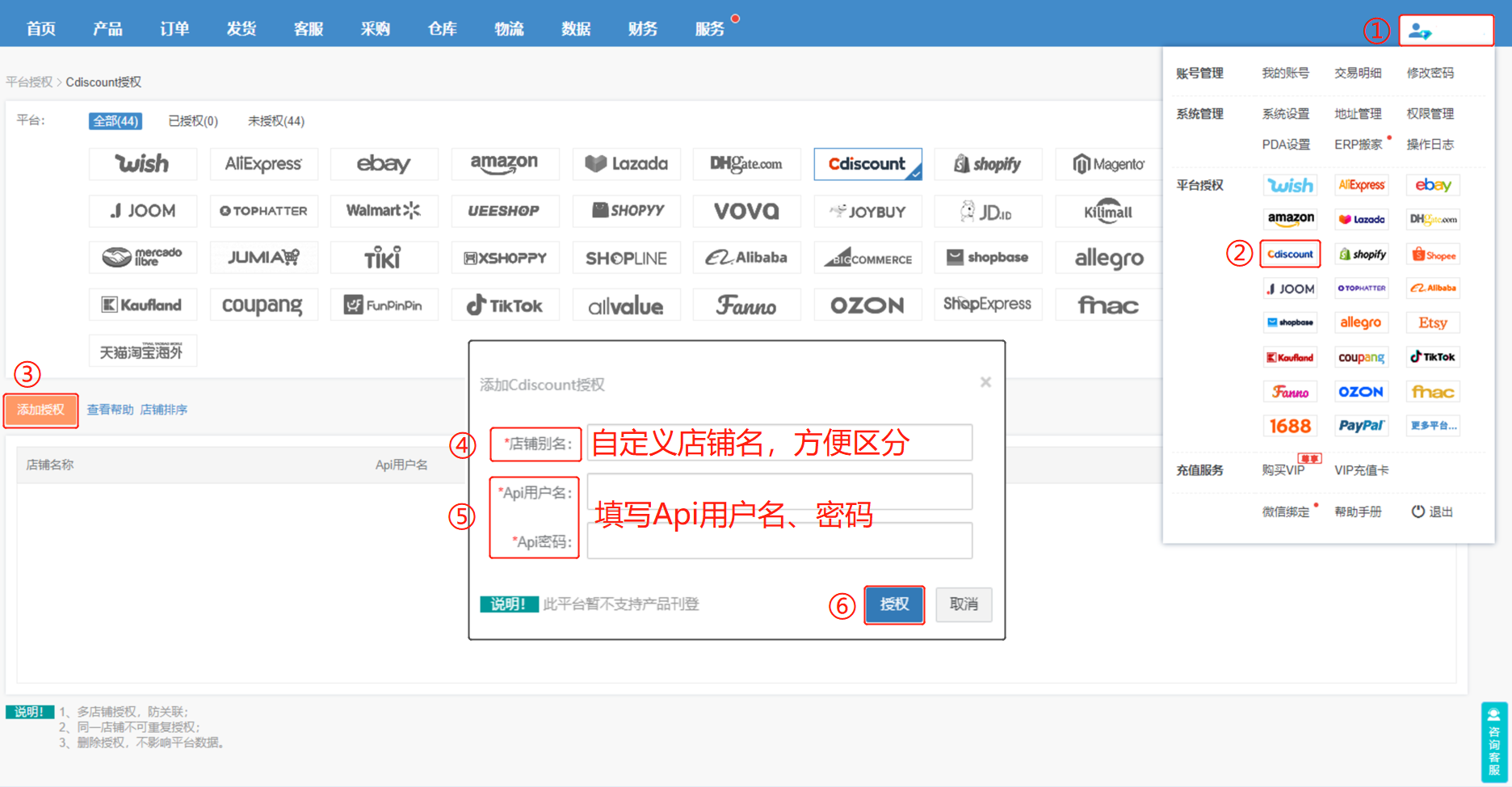Click the Api密码 input field
This screenshot has height=787, width=1512.
(779, 541)
